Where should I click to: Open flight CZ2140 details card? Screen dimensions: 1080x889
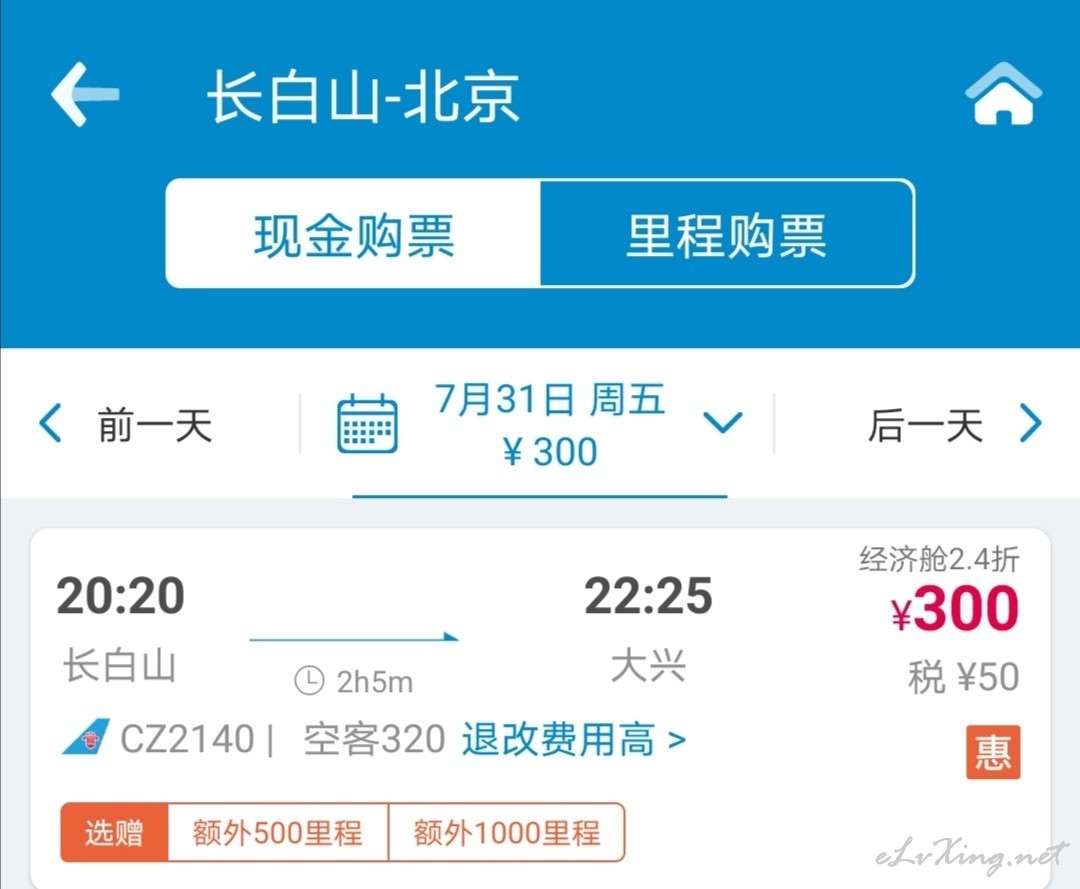tap(541, 709)
